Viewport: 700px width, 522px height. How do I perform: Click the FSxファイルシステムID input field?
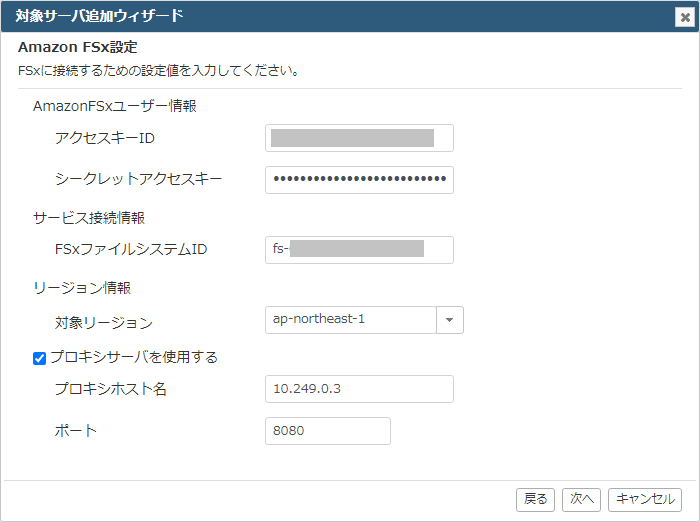(x=359, y=250)
